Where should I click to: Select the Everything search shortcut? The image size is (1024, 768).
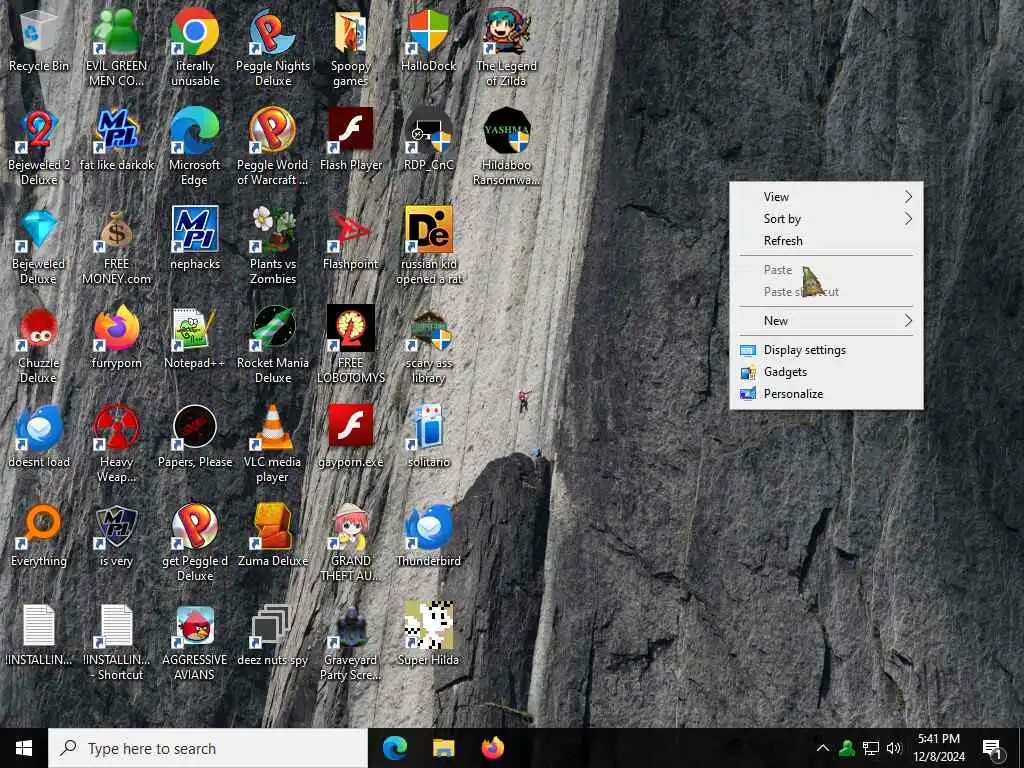click(x=39, y=537)
